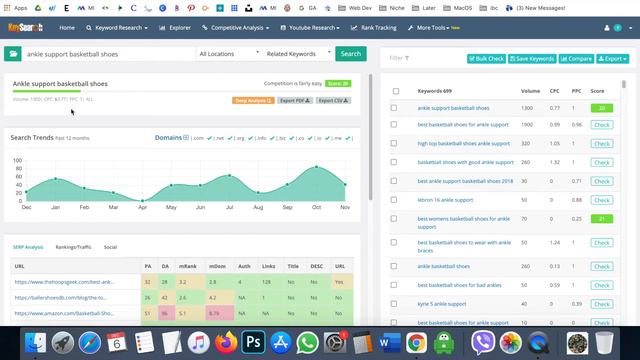Click the green Search button
The height and width of the screenshot is (360, 640).
351,53
